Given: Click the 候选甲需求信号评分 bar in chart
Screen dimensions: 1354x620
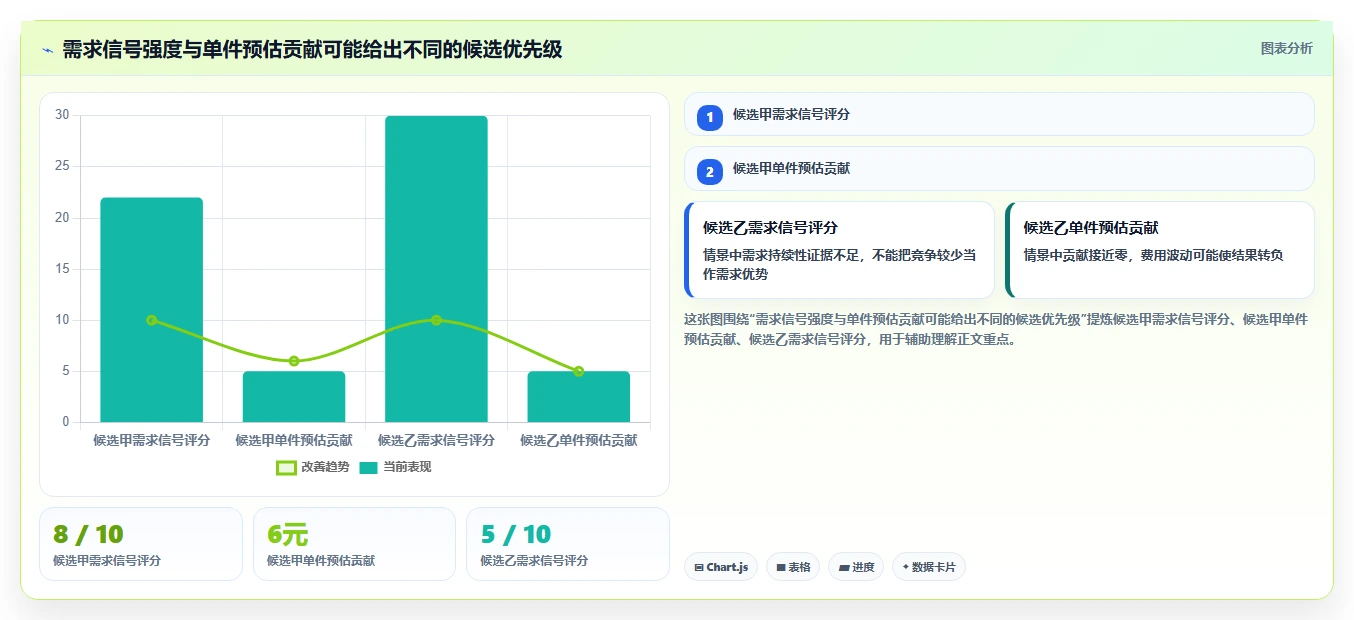Looking at the screenshot, I should pos(151,310).
